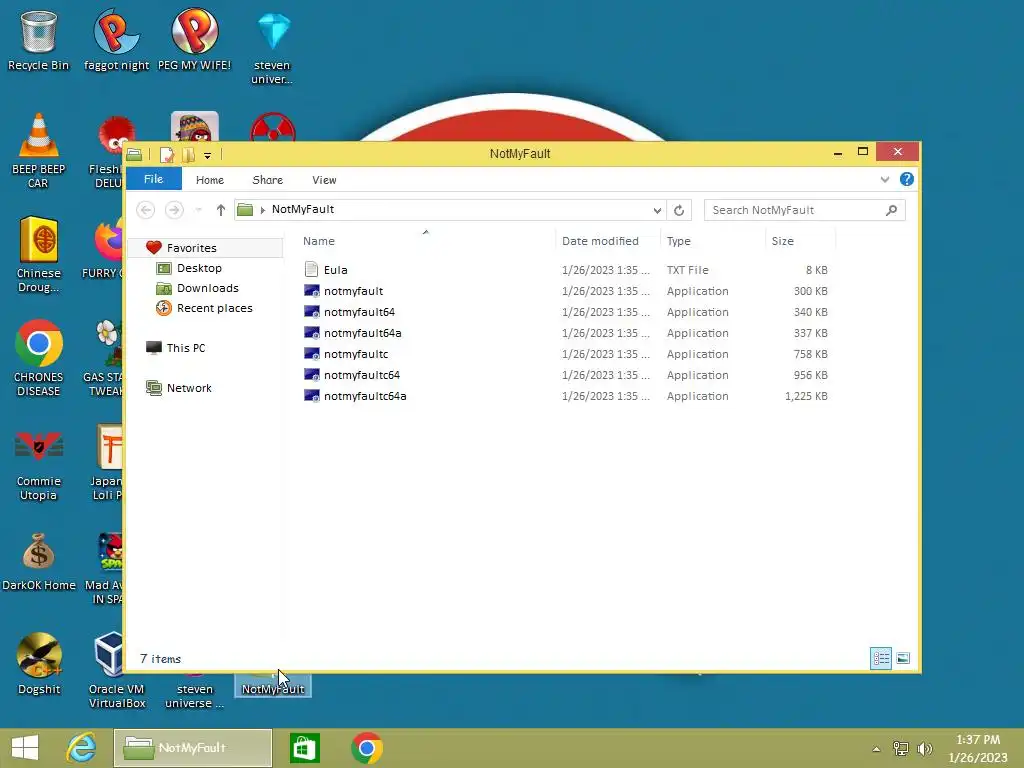Switch to details view icon in status bar

[x=880, y=658]
